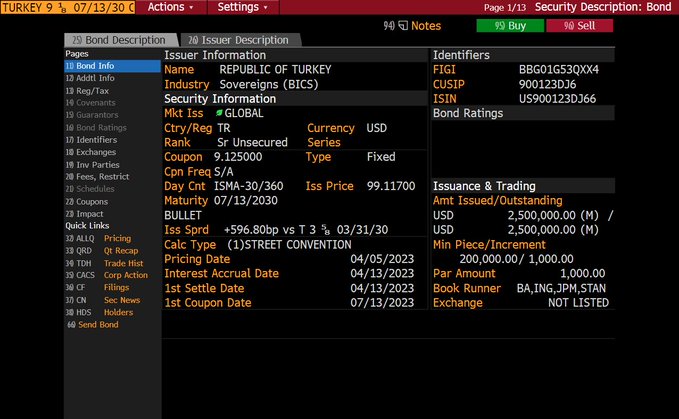Click the ISIN value US900123DJ66

coord(558,99)
